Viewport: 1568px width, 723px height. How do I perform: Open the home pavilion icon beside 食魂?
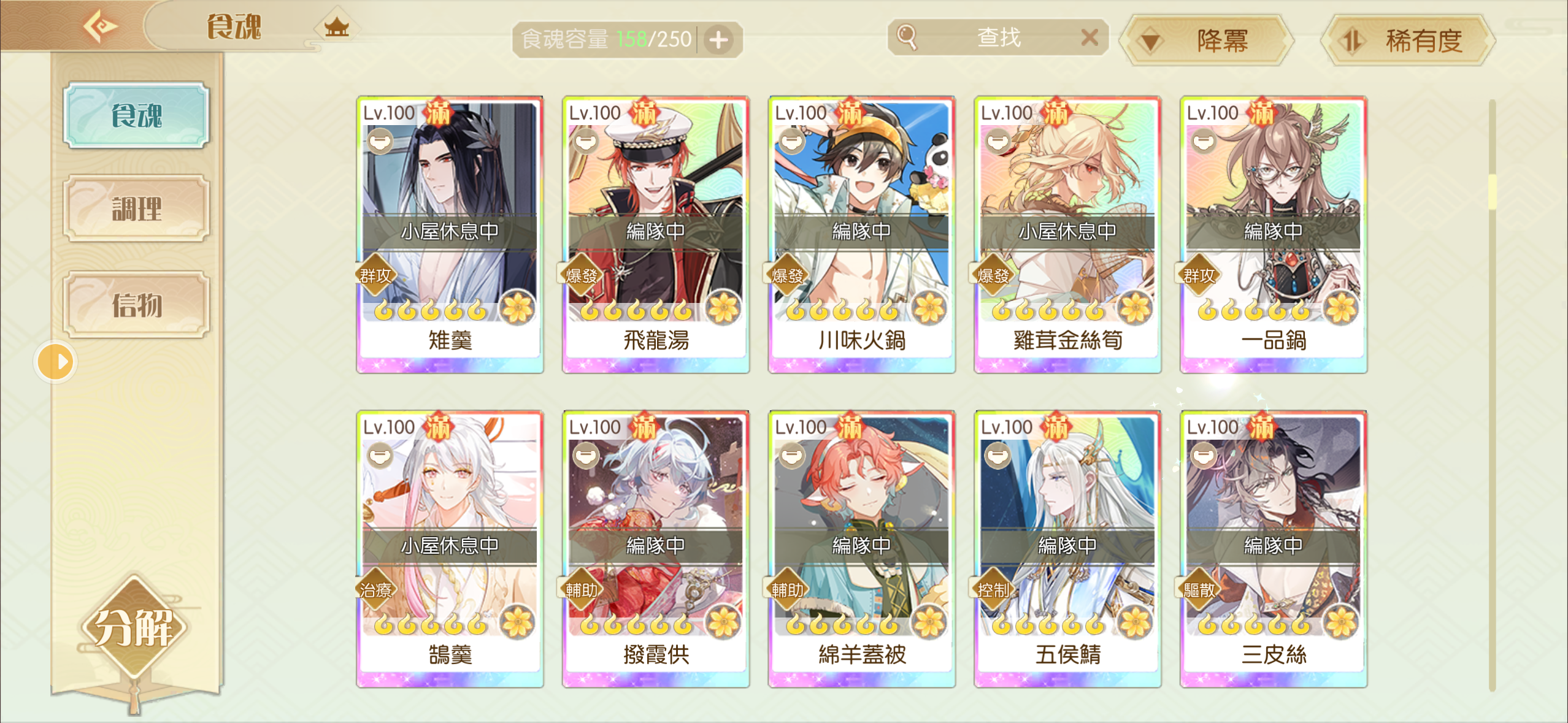336,27
